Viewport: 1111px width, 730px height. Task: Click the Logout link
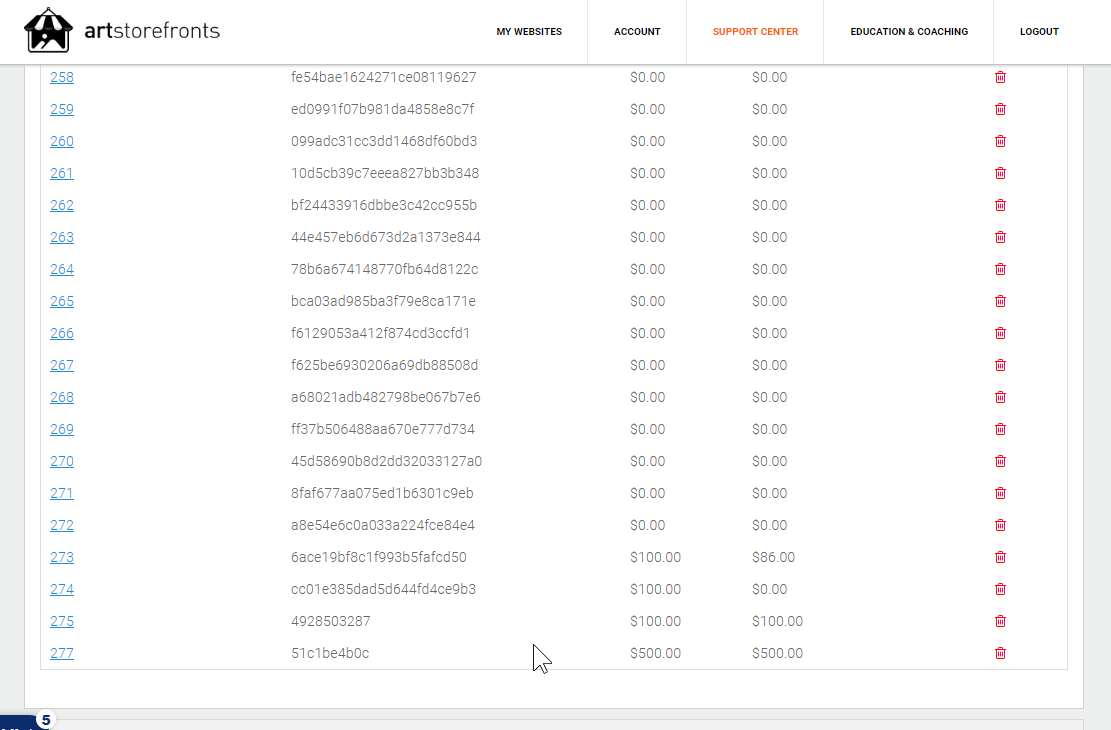pyautogui.click(x=1039, y=32)
